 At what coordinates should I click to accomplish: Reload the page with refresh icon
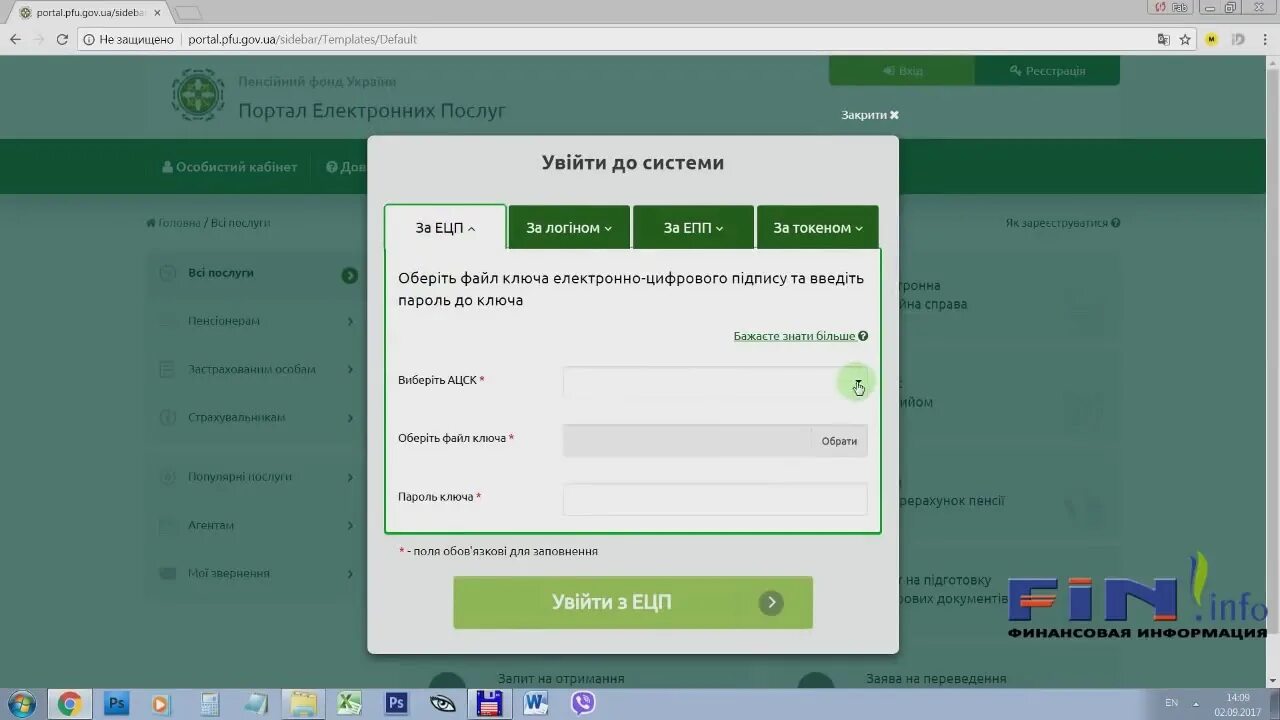point(62,39)
